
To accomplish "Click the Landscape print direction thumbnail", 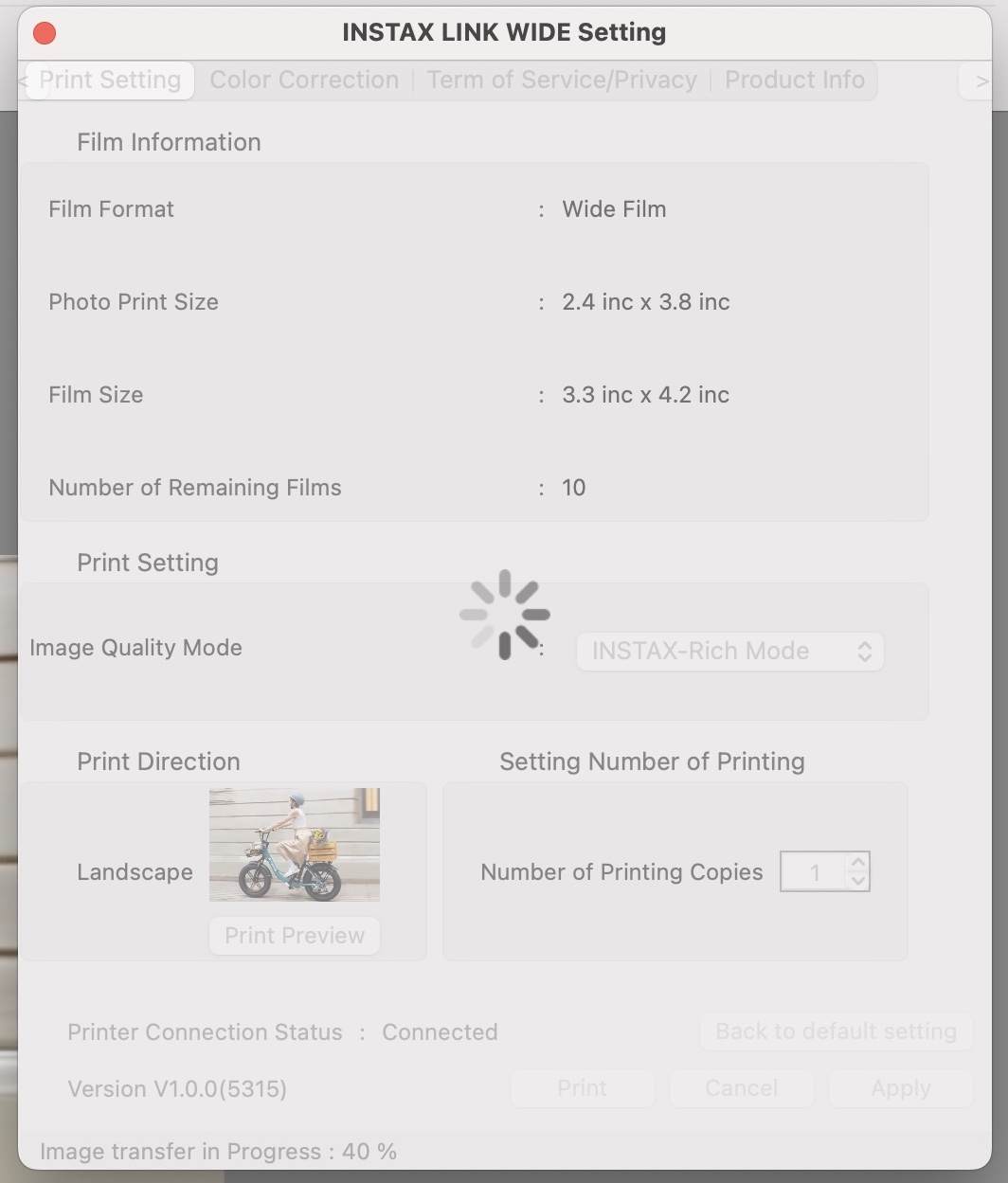I will (295, 844).
